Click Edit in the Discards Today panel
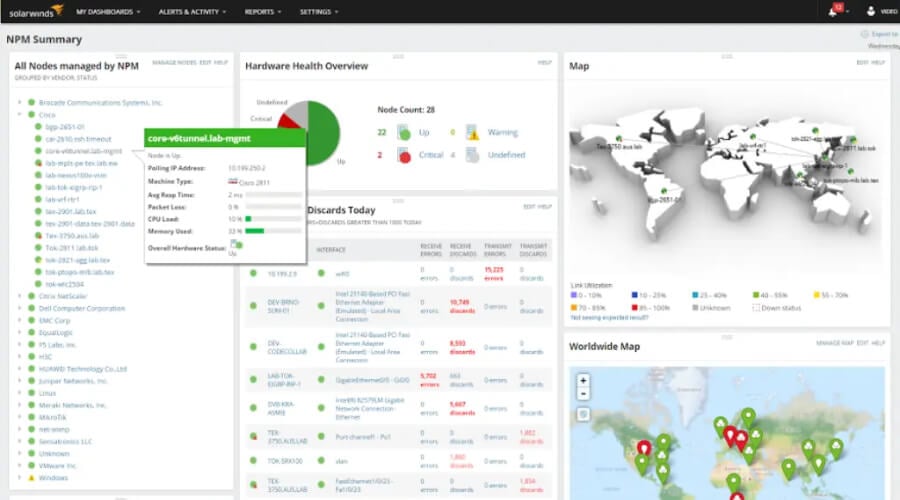 [529, 206]
